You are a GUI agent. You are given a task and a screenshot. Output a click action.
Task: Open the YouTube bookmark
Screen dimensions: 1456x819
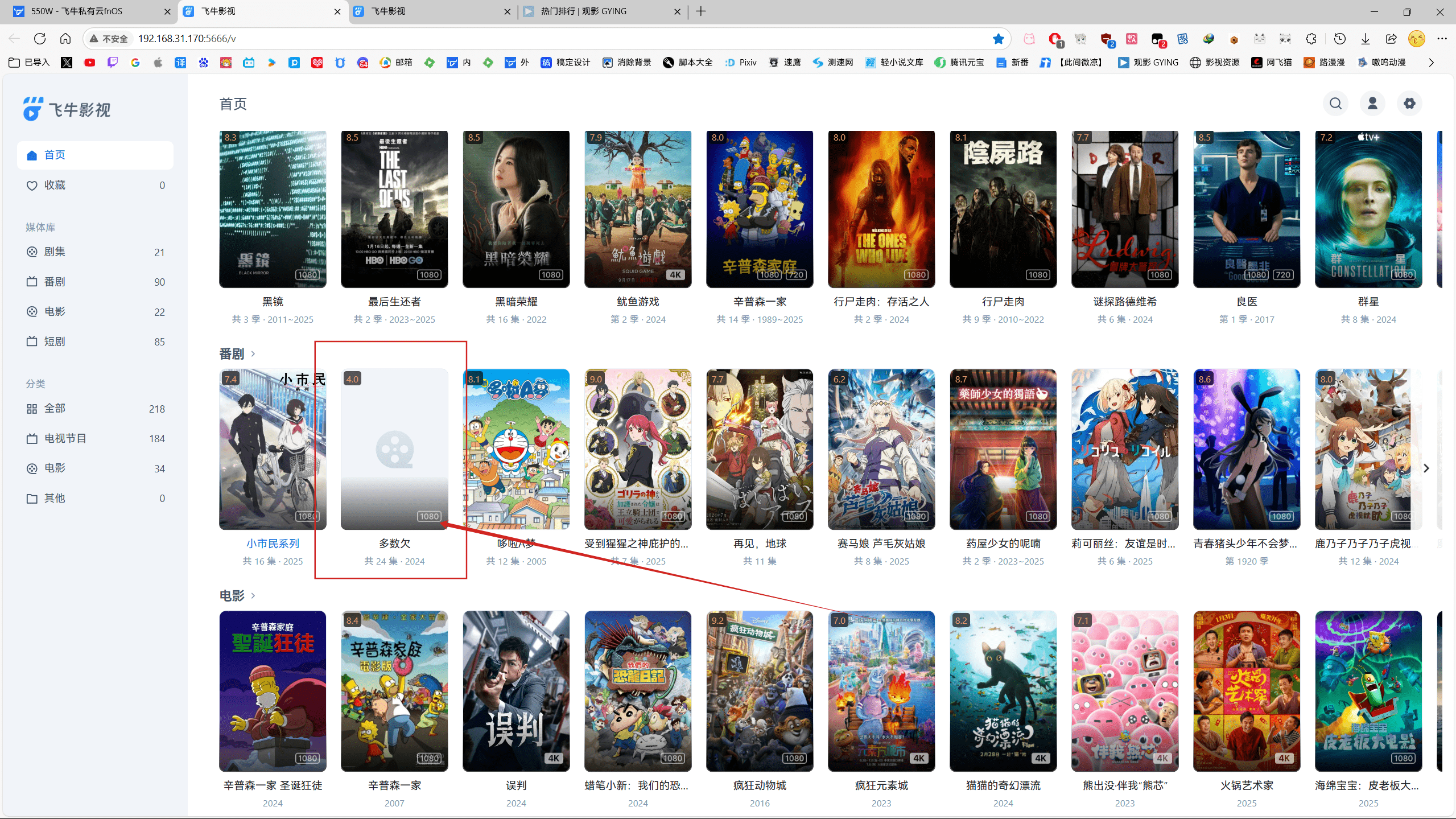coord(89,63)
